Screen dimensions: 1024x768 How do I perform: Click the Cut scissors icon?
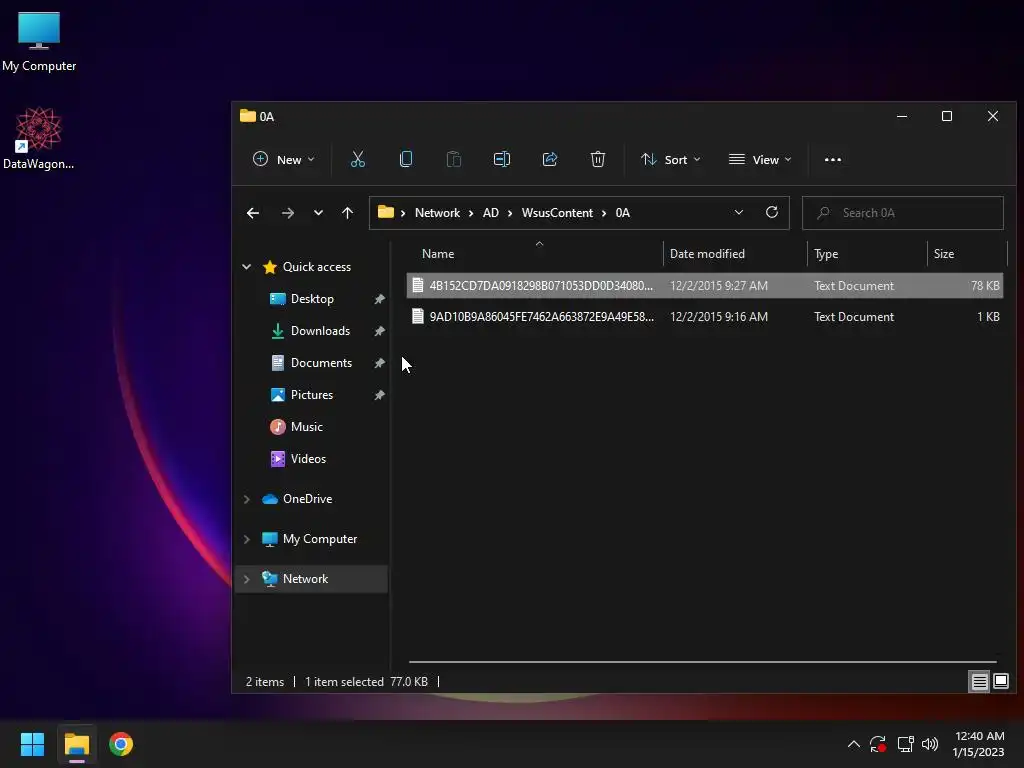358,159
